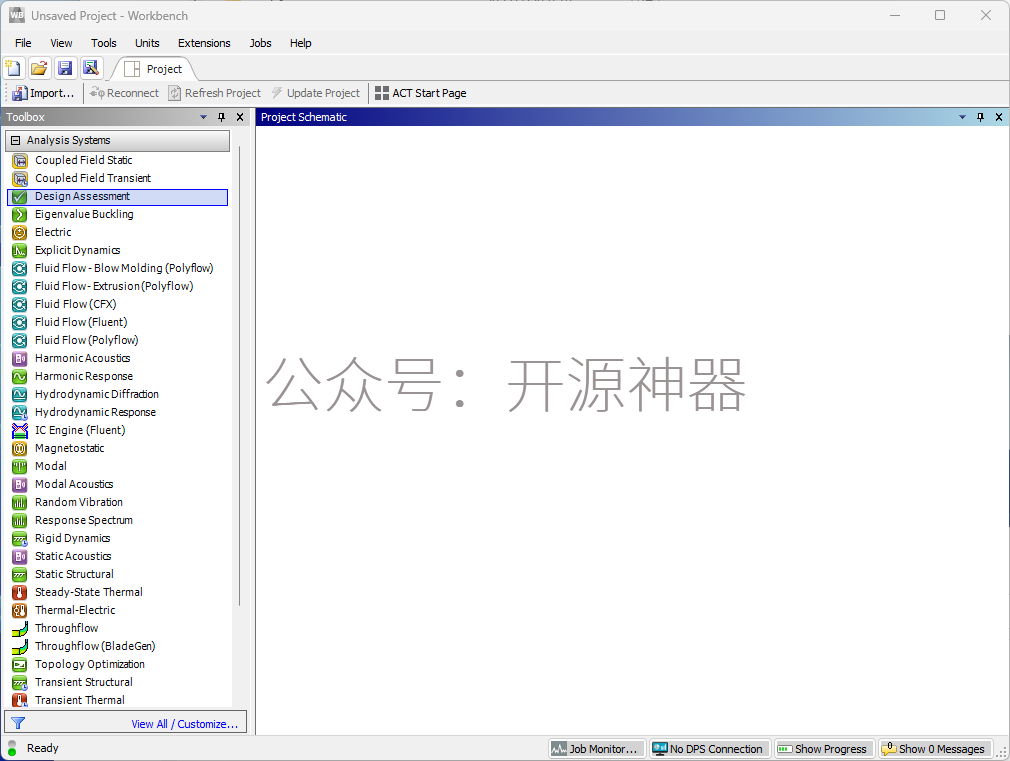The image size is (1010, 761).
Task: Open the Tools menu
Action: pos(104,43)
